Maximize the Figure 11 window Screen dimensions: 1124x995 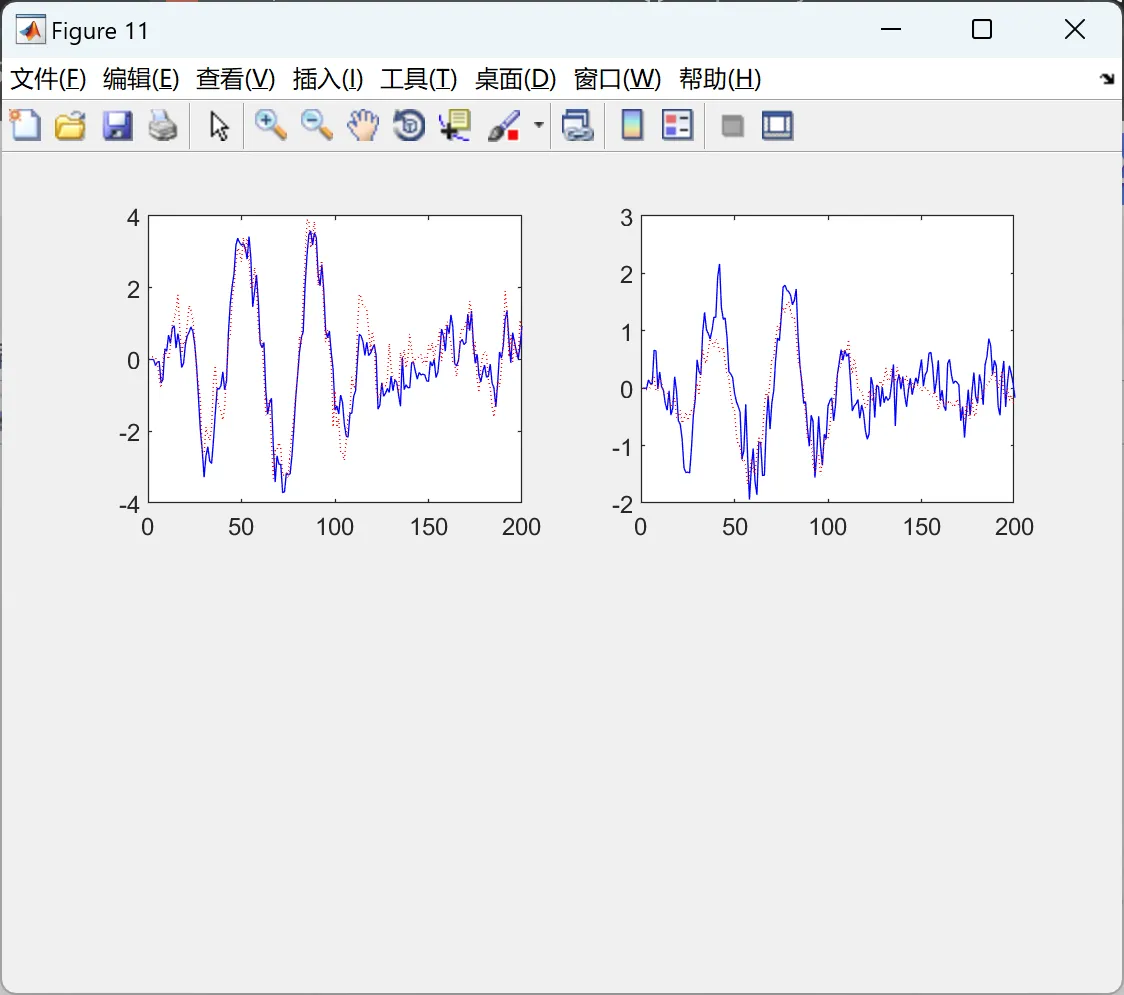pos(981,29)
